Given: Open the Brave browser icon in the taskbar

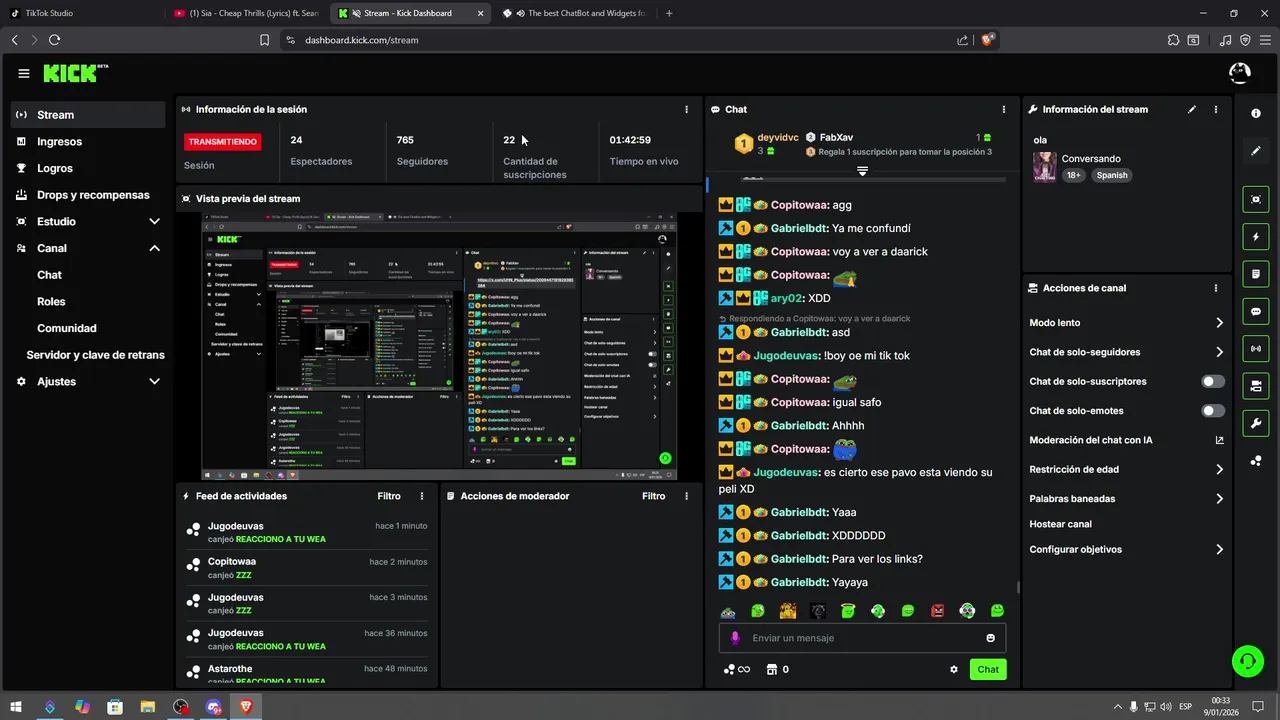Looking at the screenshot, I should [x=246, y=707].
